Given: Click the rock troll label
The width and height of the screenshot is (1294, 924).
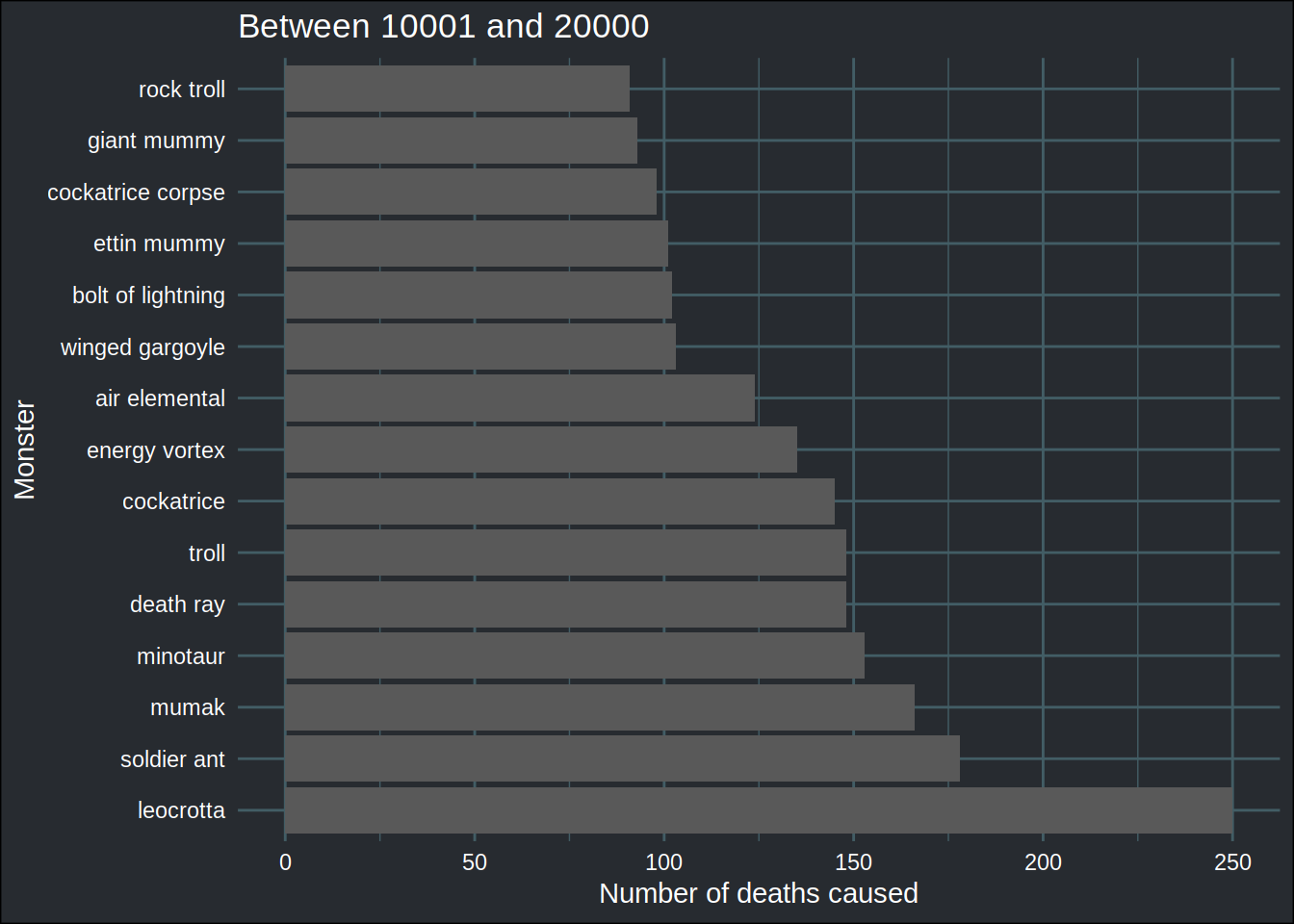Looking at the screenshot, I should click(x=182, y=90).
